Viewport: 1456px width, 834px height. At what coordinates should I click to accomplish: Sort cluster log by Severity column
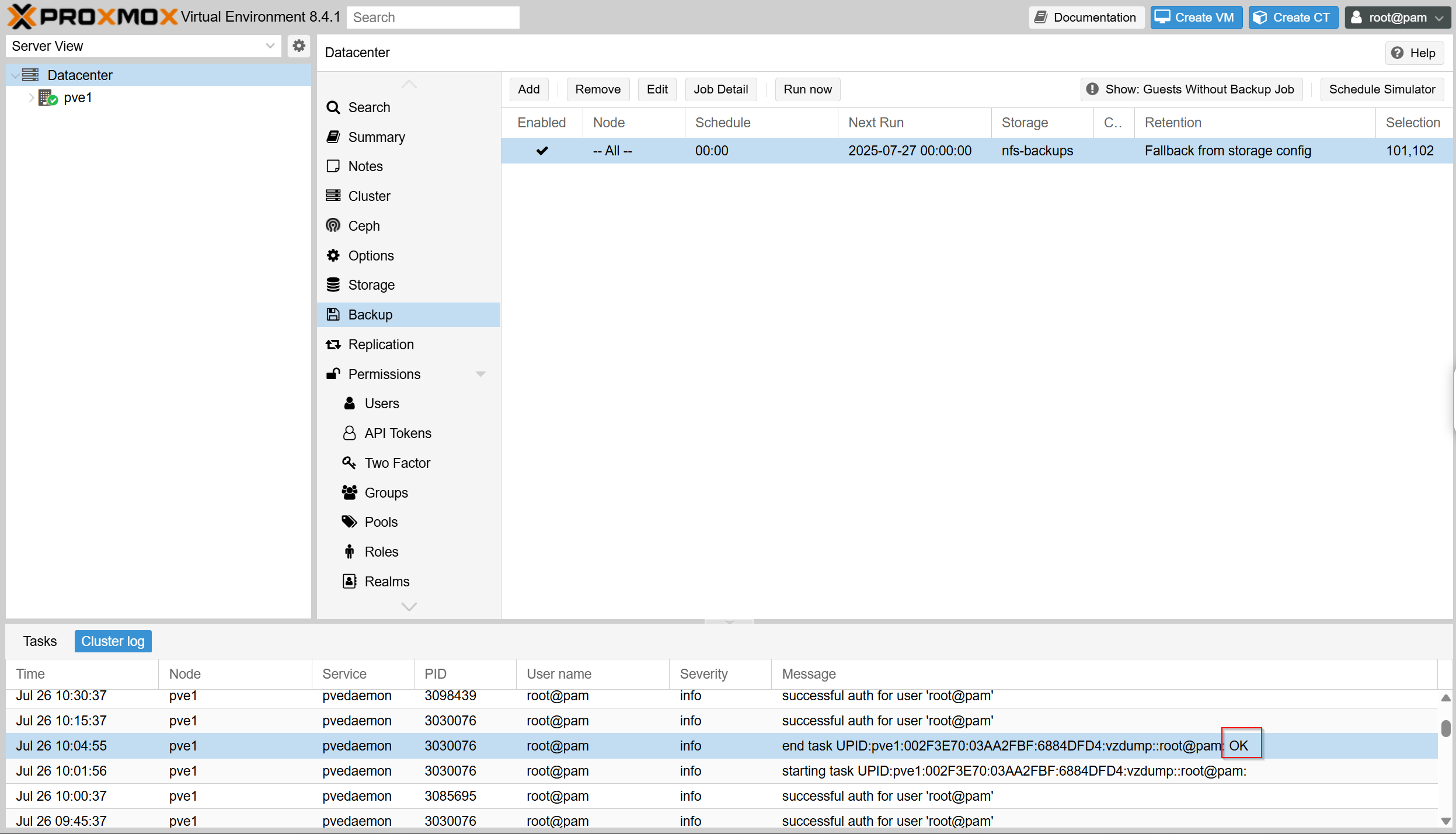tap(720, 674)
